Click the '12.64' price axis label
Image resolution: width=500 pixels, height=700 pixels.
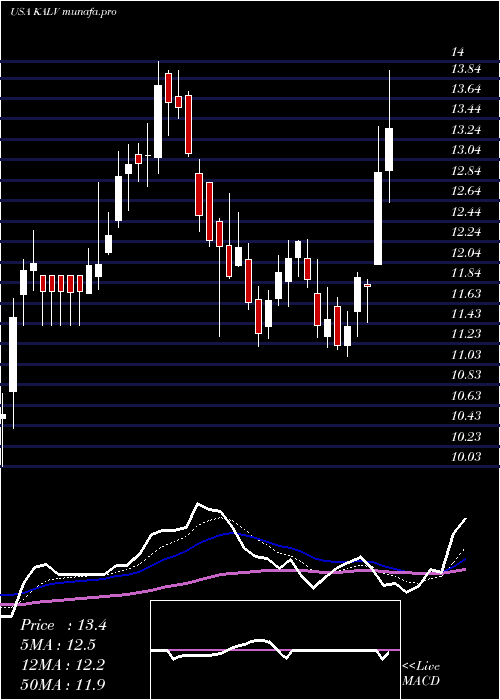tap(466, 192)
